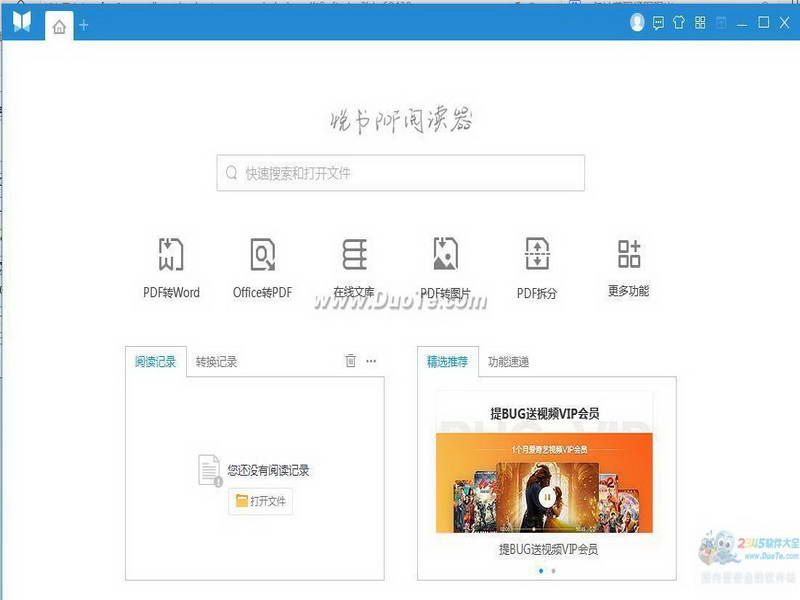800x600 pixels.
Task: Open the three-dot more options menu
Action: tap(371, 361)
